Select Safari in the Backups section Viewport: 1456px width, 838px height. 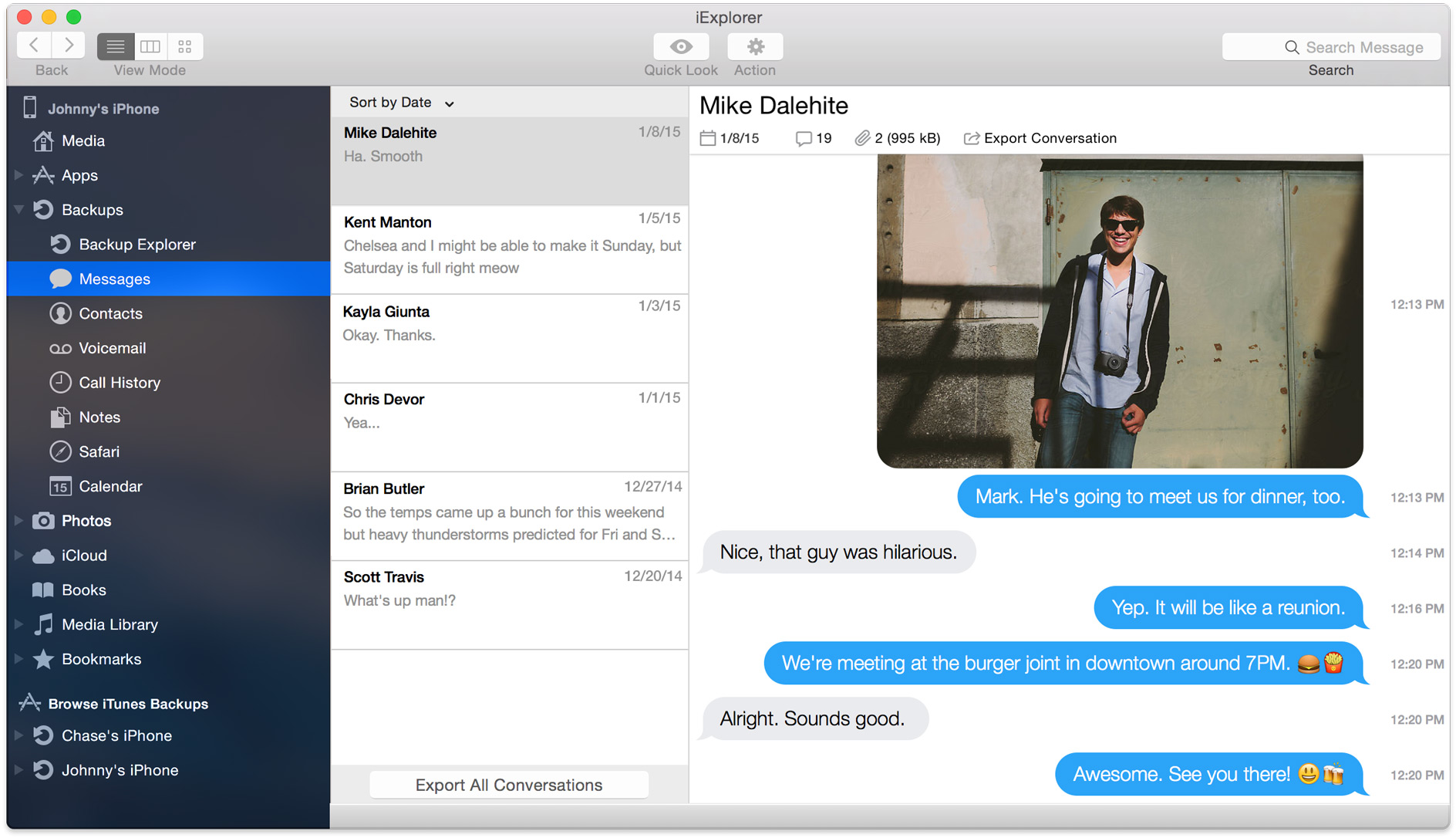(99, 451)
